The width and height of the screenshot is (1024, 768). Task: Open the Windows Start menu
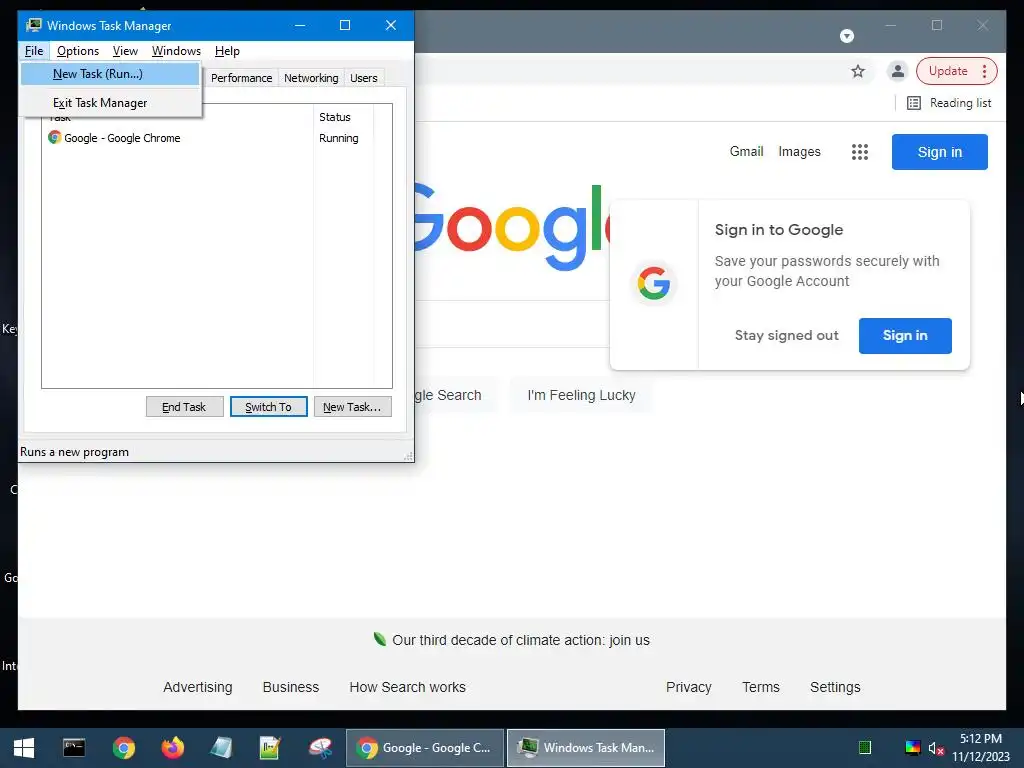point(24,748)
